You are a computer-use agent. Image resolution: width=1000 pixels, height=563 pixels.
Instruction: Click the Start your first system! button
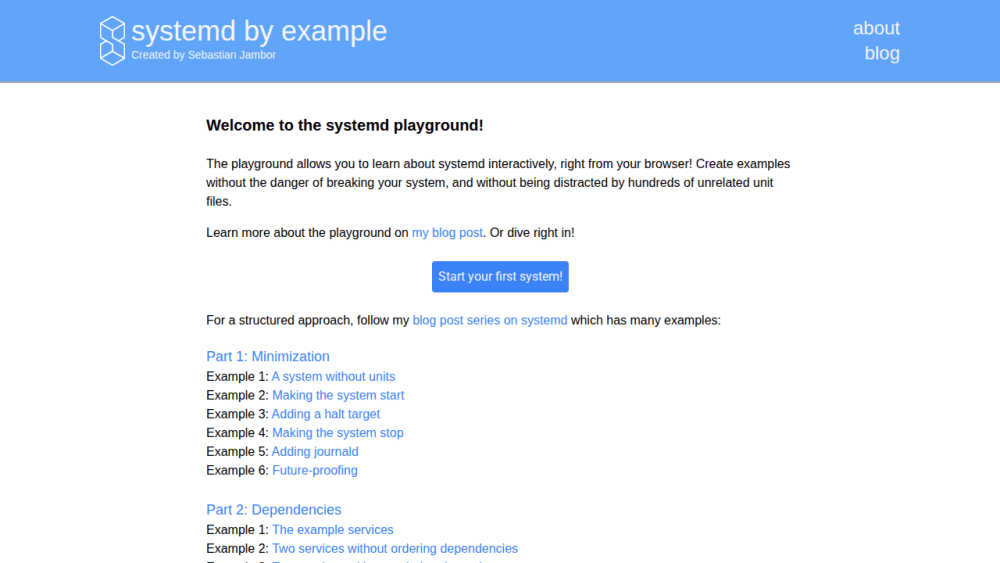coord(500,277)
